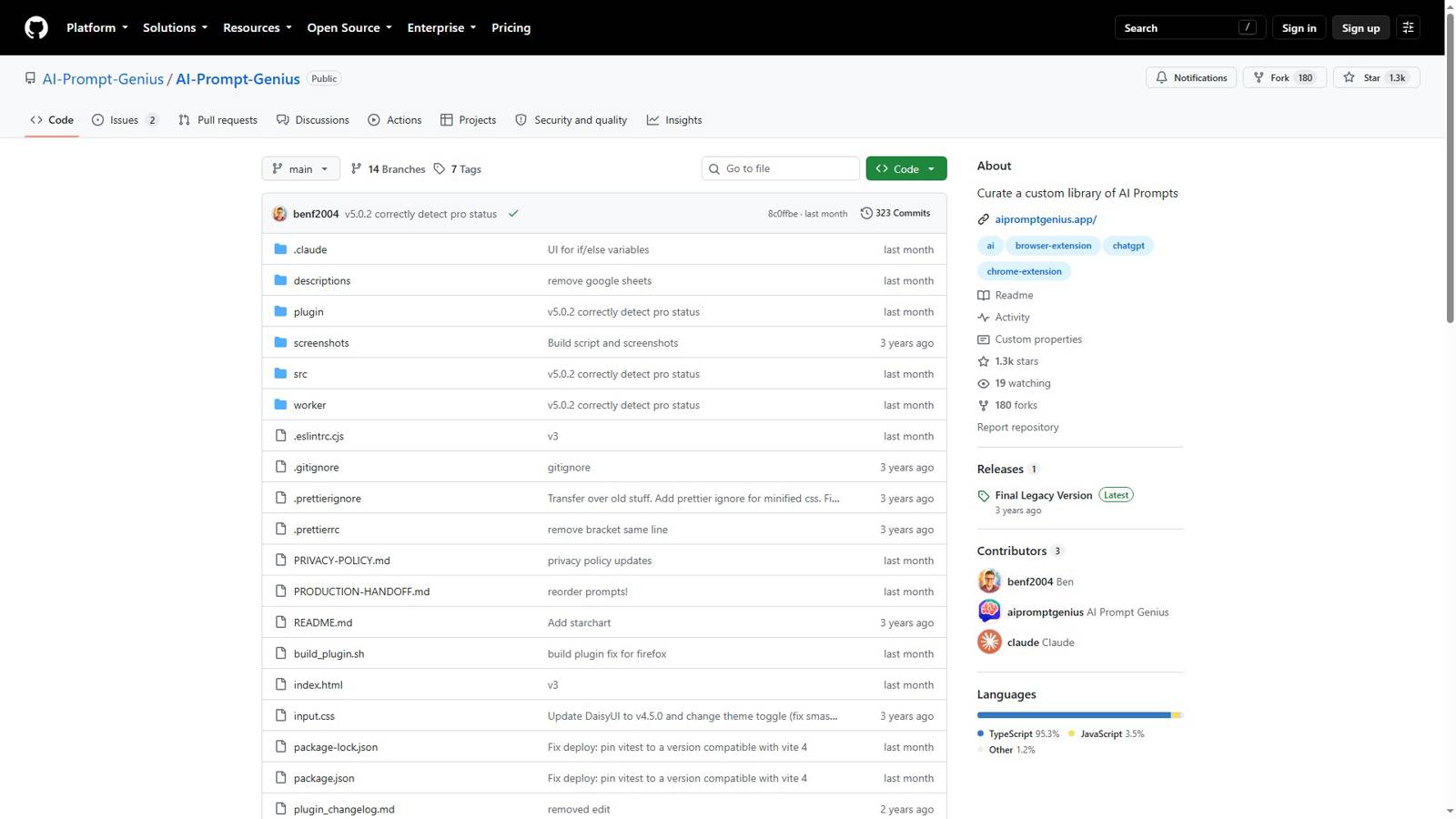Open the aipromptgenius.app link
This screenshot has width=1456, height=819.
click(x=1046, y=219)
